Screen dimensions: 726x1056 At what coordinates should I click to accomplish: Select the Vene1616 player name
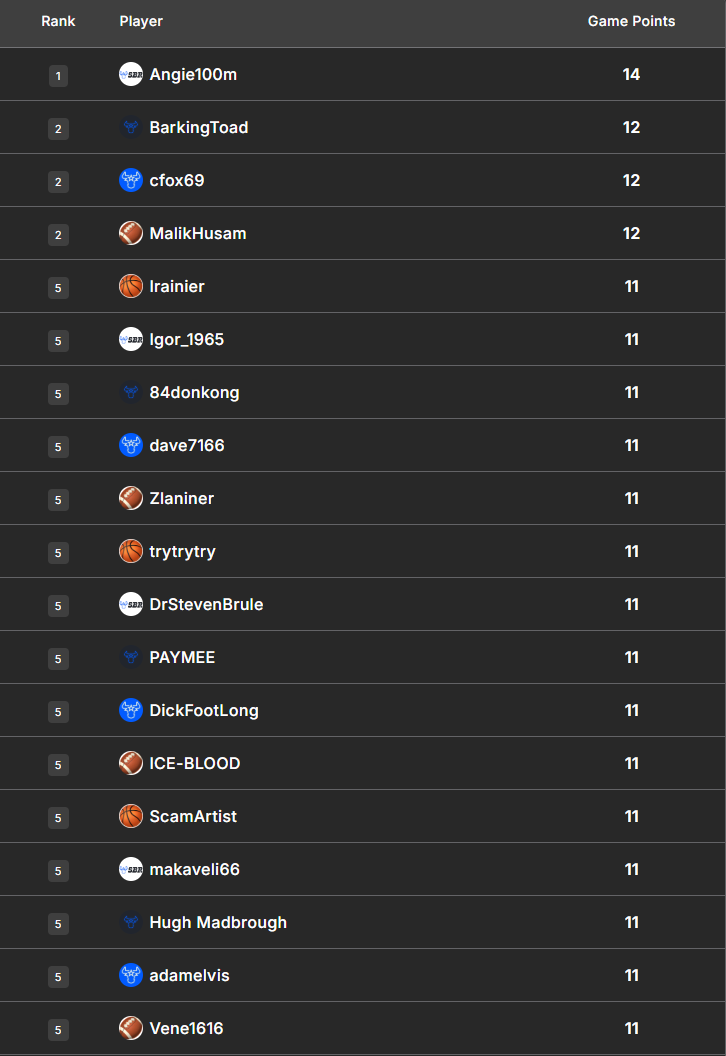click(x=186, y=1028)
